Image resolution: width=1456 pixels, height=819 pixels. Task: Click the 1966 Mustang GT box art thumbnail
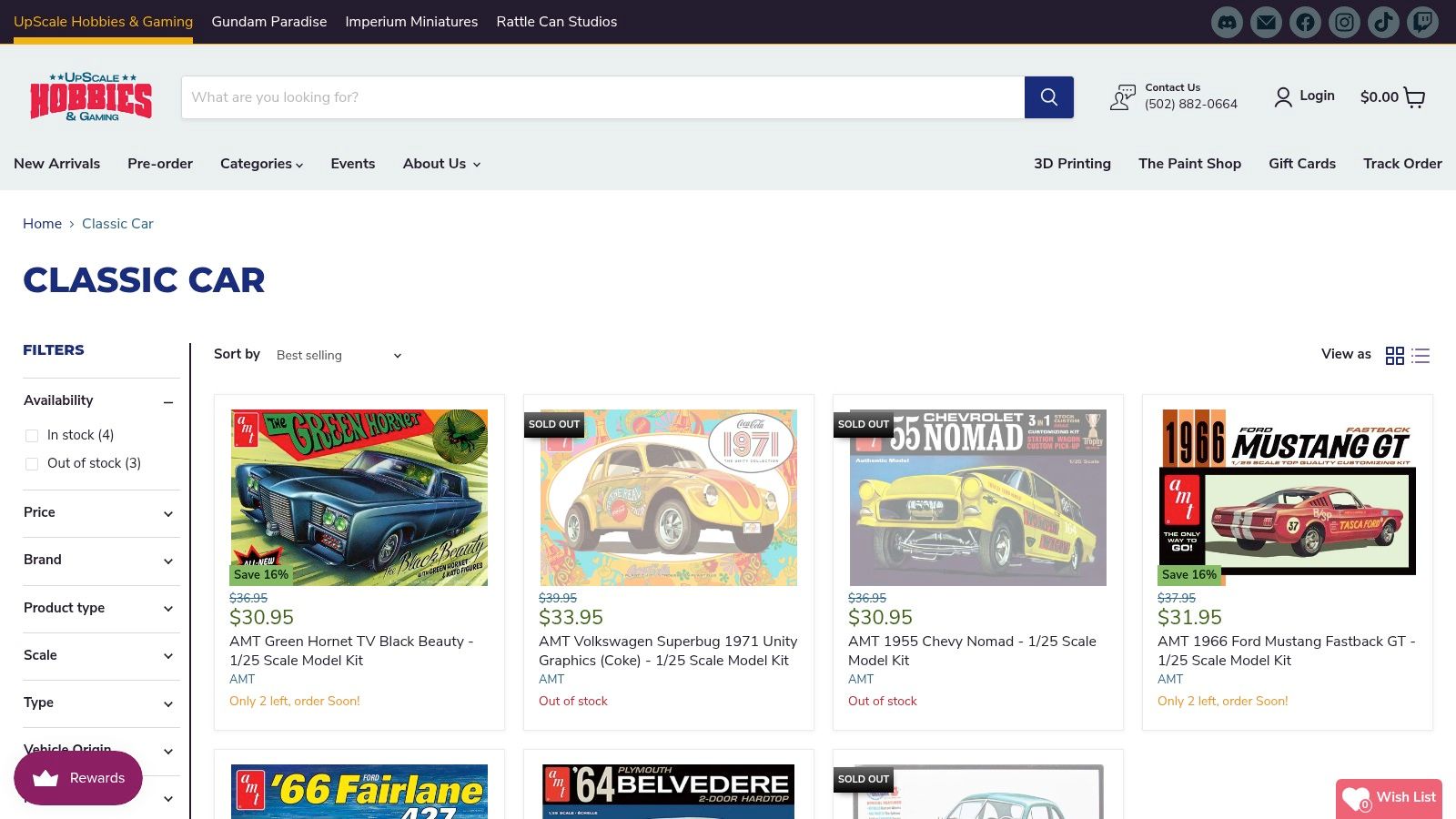click(x=1288, y=498)
